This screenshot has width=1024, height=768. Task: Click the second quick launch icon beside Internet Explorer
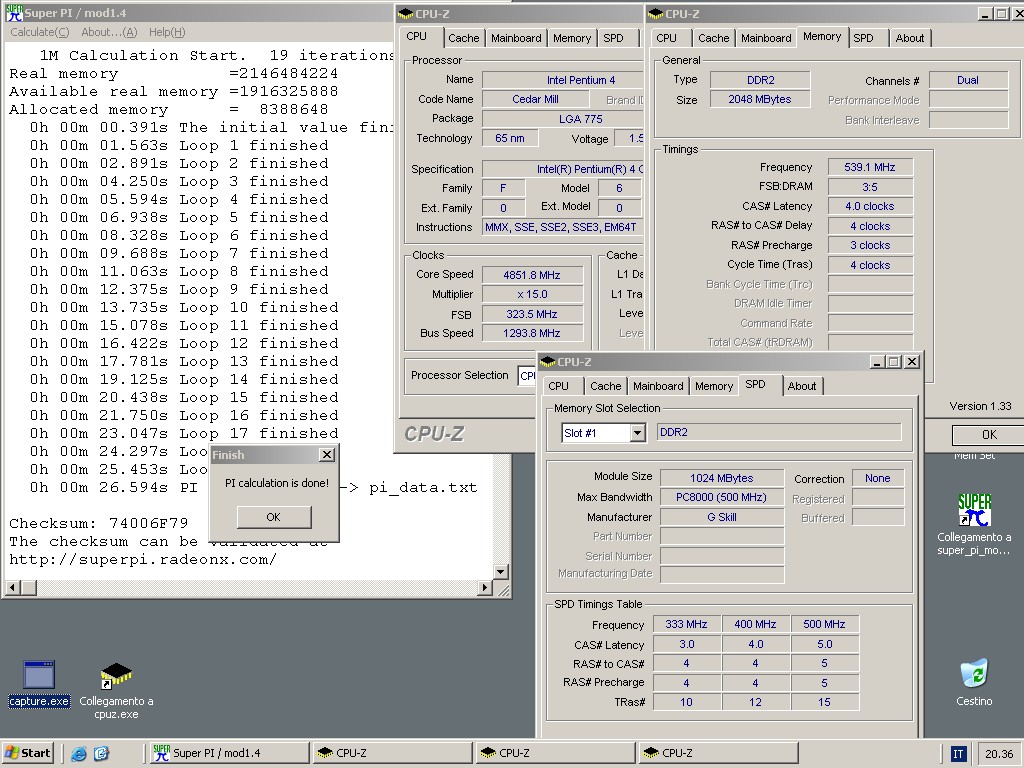click(101, 753)
